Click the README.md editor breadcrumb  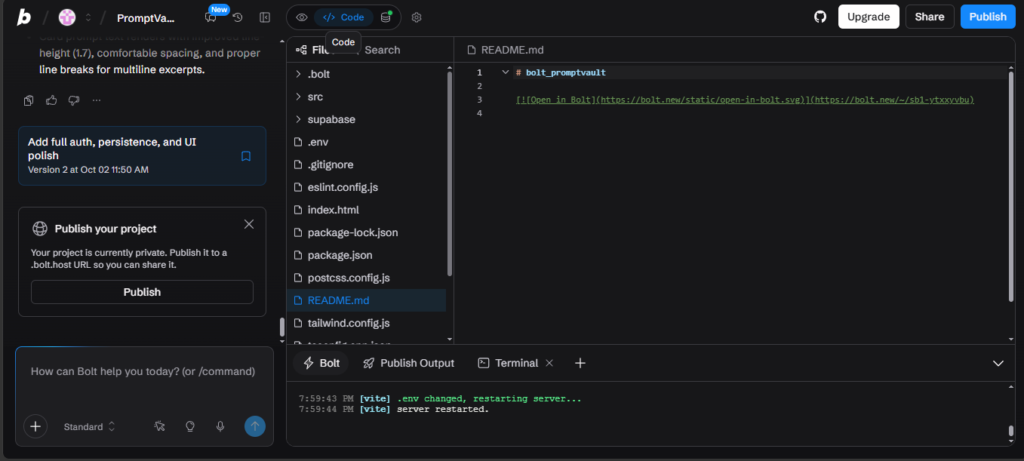click(506, 50)
